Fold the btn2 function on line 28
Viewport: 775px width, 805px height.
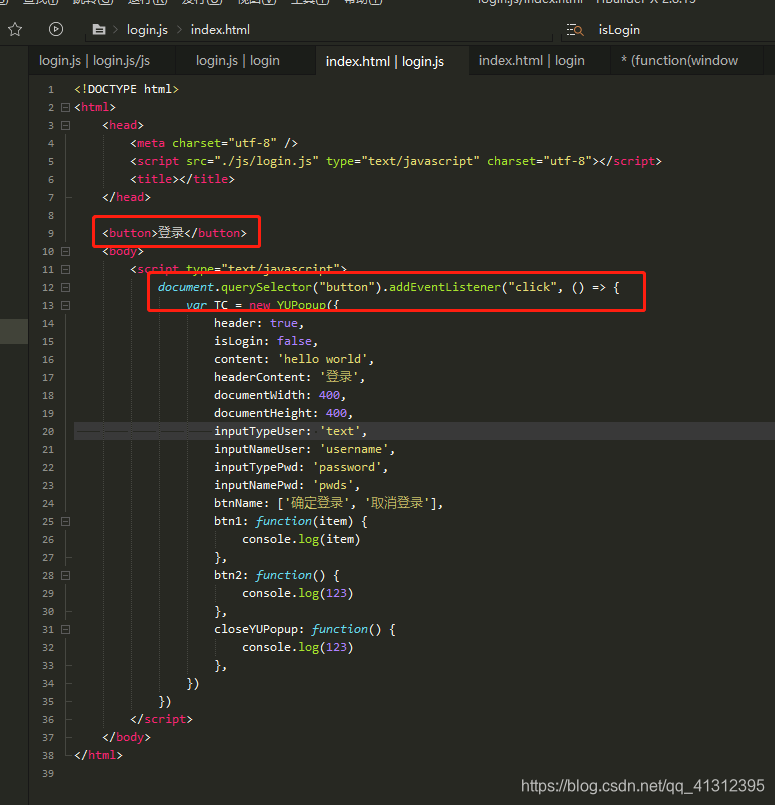point(65,576)
